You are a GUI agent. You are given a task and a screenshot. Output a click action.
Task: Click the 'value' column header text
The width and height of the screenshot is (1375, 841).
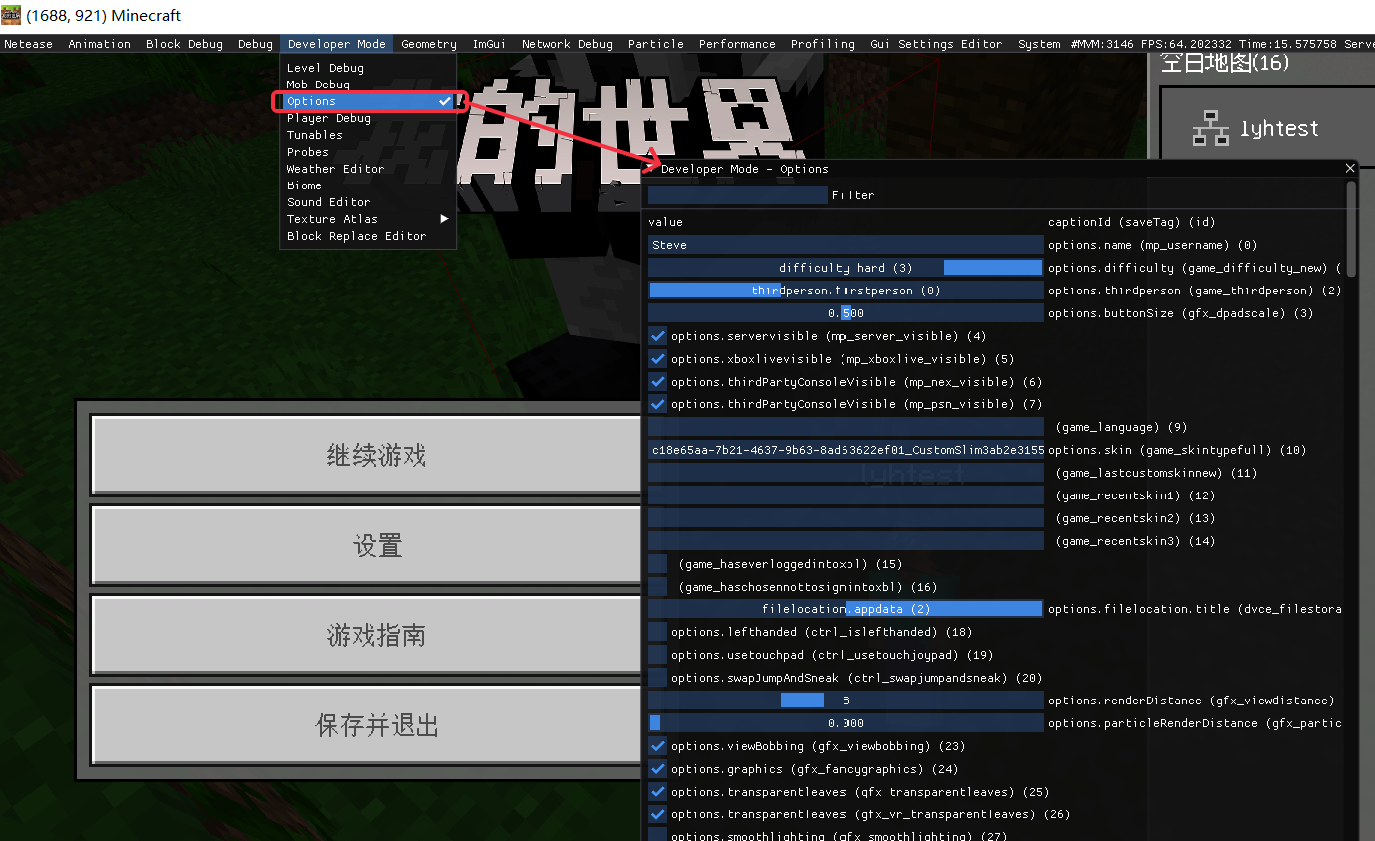665,222
